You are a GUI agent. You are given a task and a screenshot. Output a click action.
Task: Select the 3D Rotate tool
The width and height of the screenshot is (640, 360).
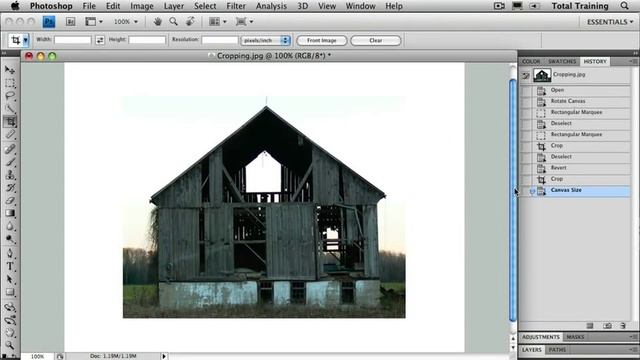click(x=10, y=307)
